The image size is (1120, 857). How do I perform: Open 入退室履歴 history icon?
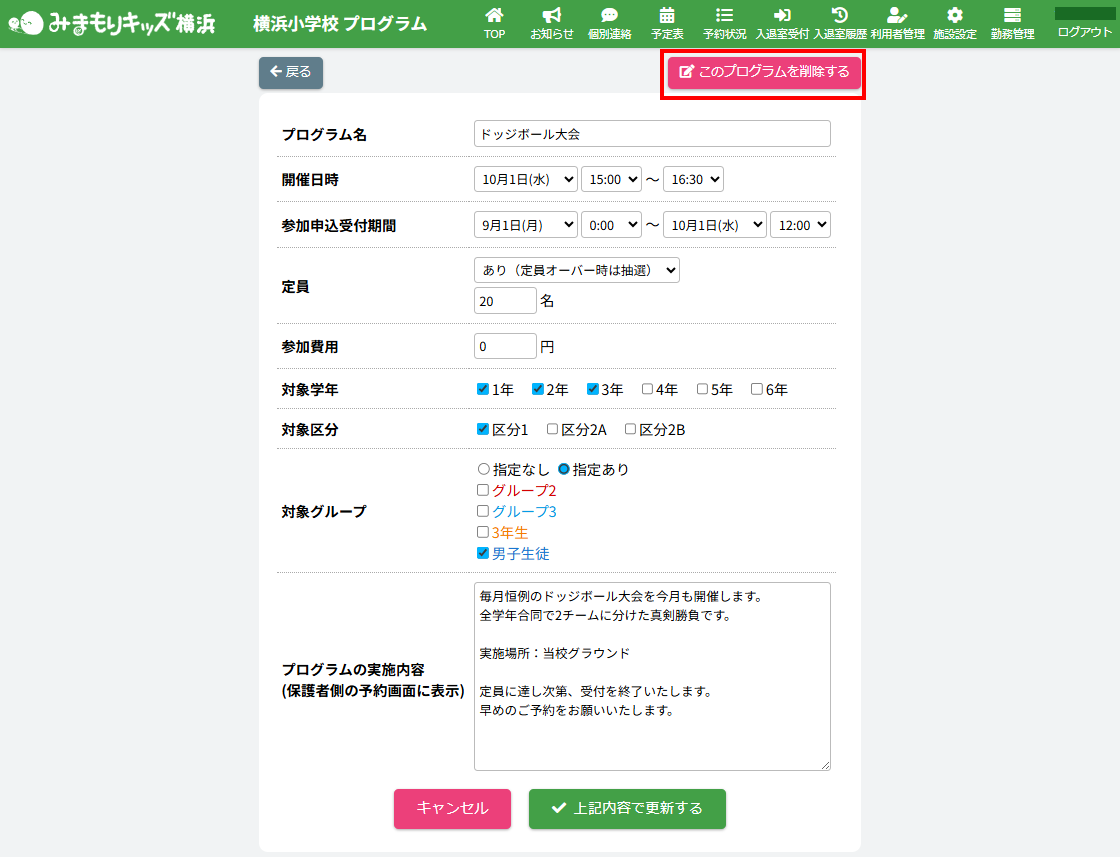tap(840, 16)
